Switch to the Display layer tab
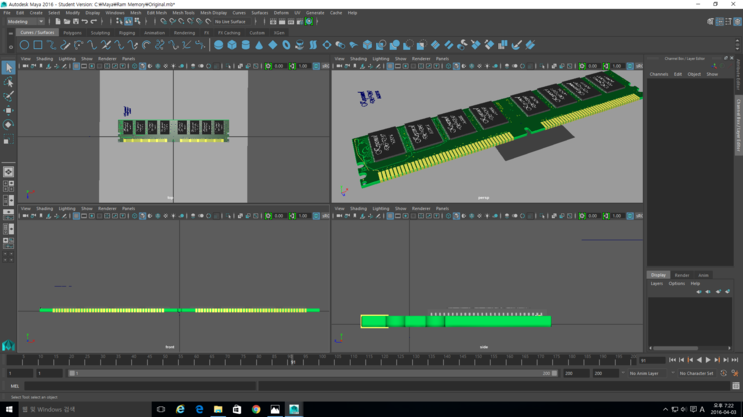The image size is (743, 417). [x=658, y=275]
